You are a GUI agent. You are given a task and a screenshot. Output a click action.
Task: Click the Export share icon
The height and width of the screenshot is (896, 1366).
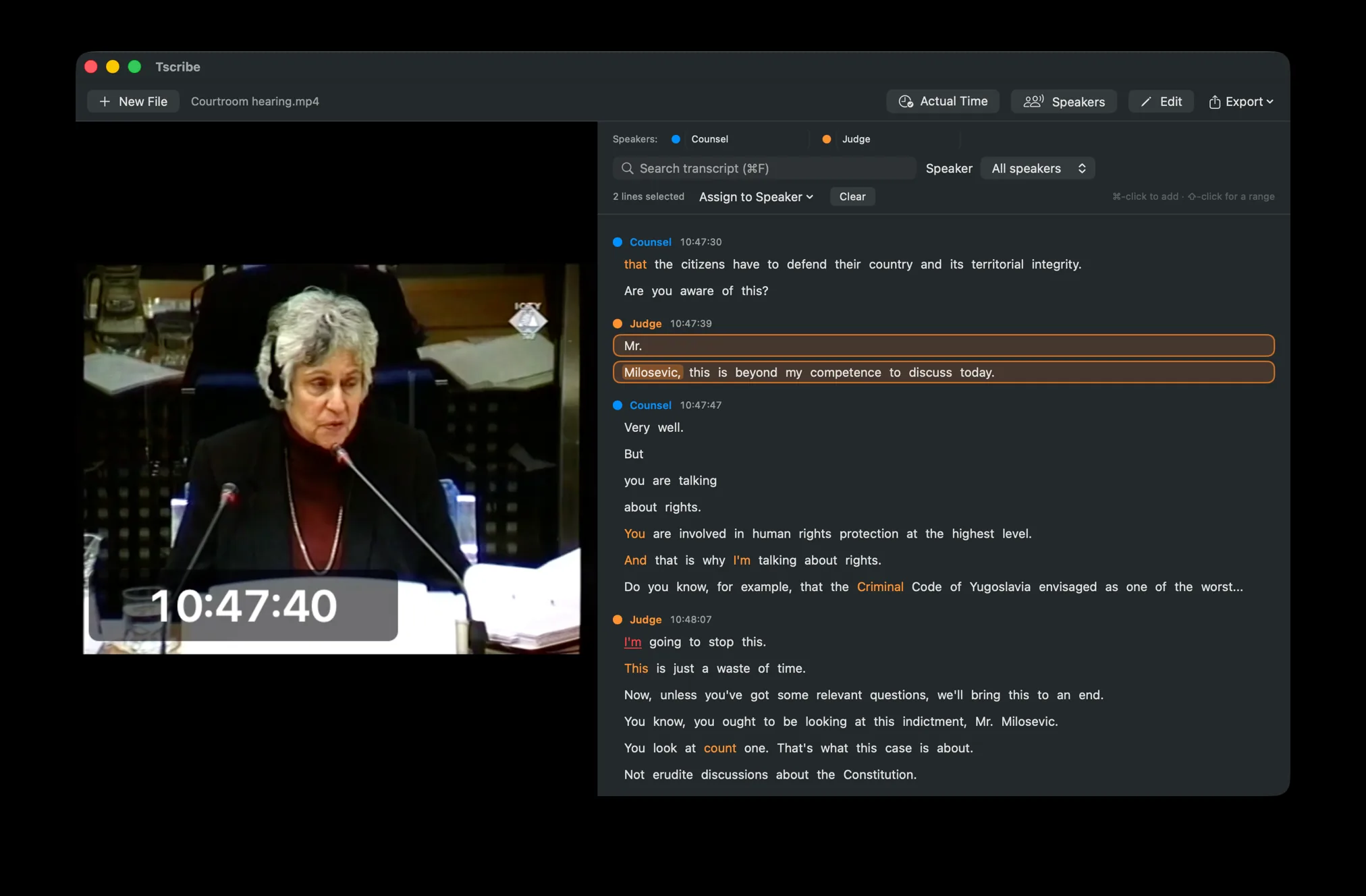pyautogui.click(x=1214, y=101)
